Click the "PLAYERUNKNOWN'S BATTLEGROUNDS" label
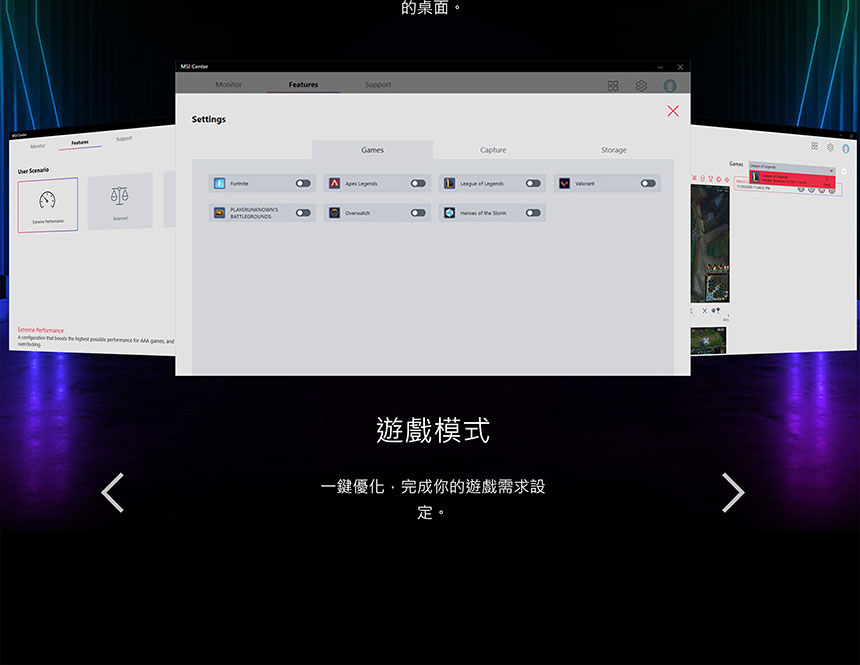Viewport: 860px width, 665px height. (254, 213)
